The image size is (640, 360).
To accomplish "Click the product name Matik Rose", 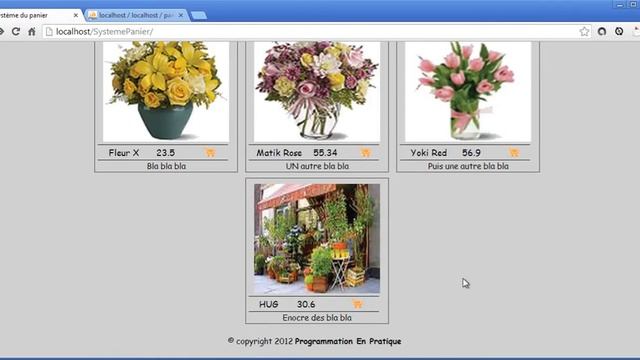I will [x=279, y=153].
